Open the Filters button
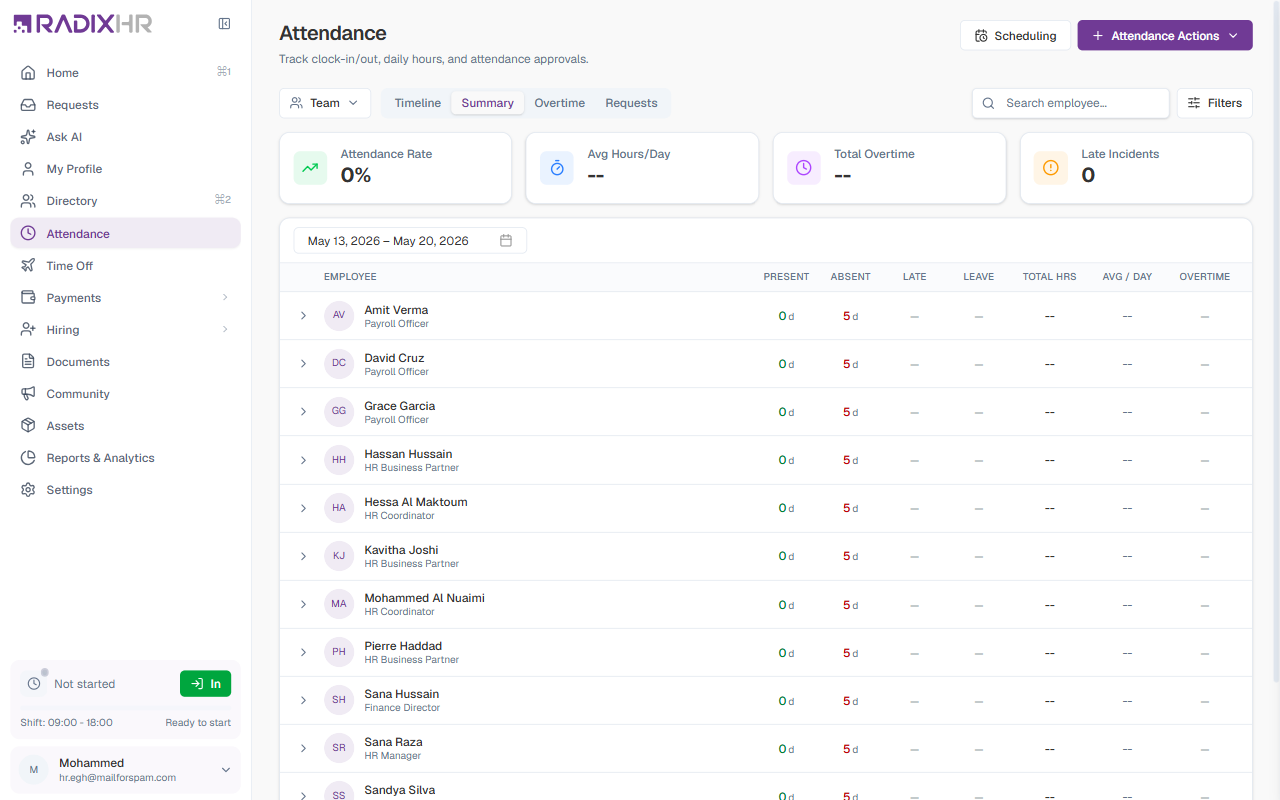Viewport: 1280px width, 800px height. [x=1215, y=103]
